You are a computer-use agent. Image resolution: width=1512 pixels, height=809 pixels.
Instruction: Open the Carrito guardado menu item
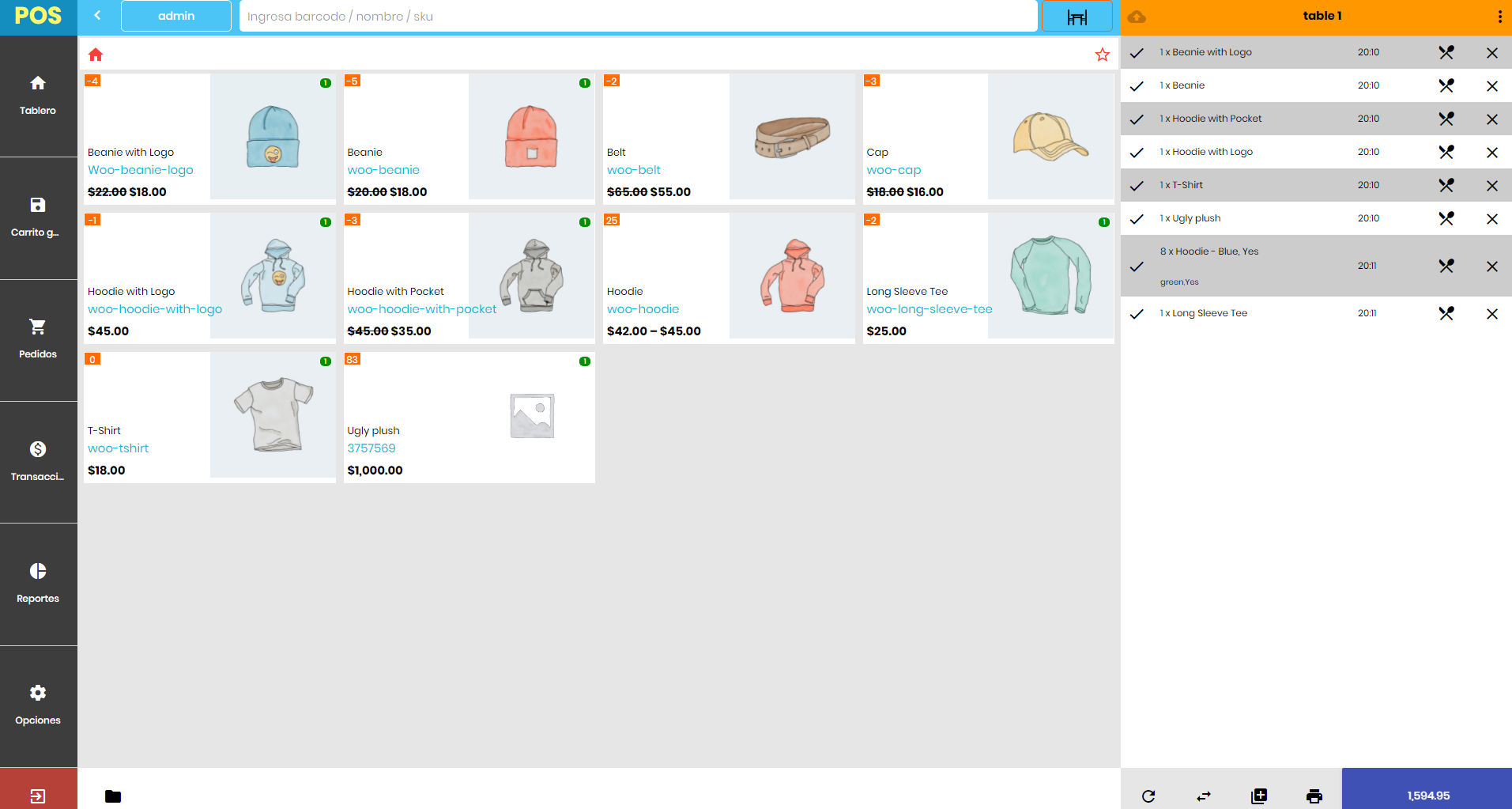pyautogui.click(x=38, y=217)
